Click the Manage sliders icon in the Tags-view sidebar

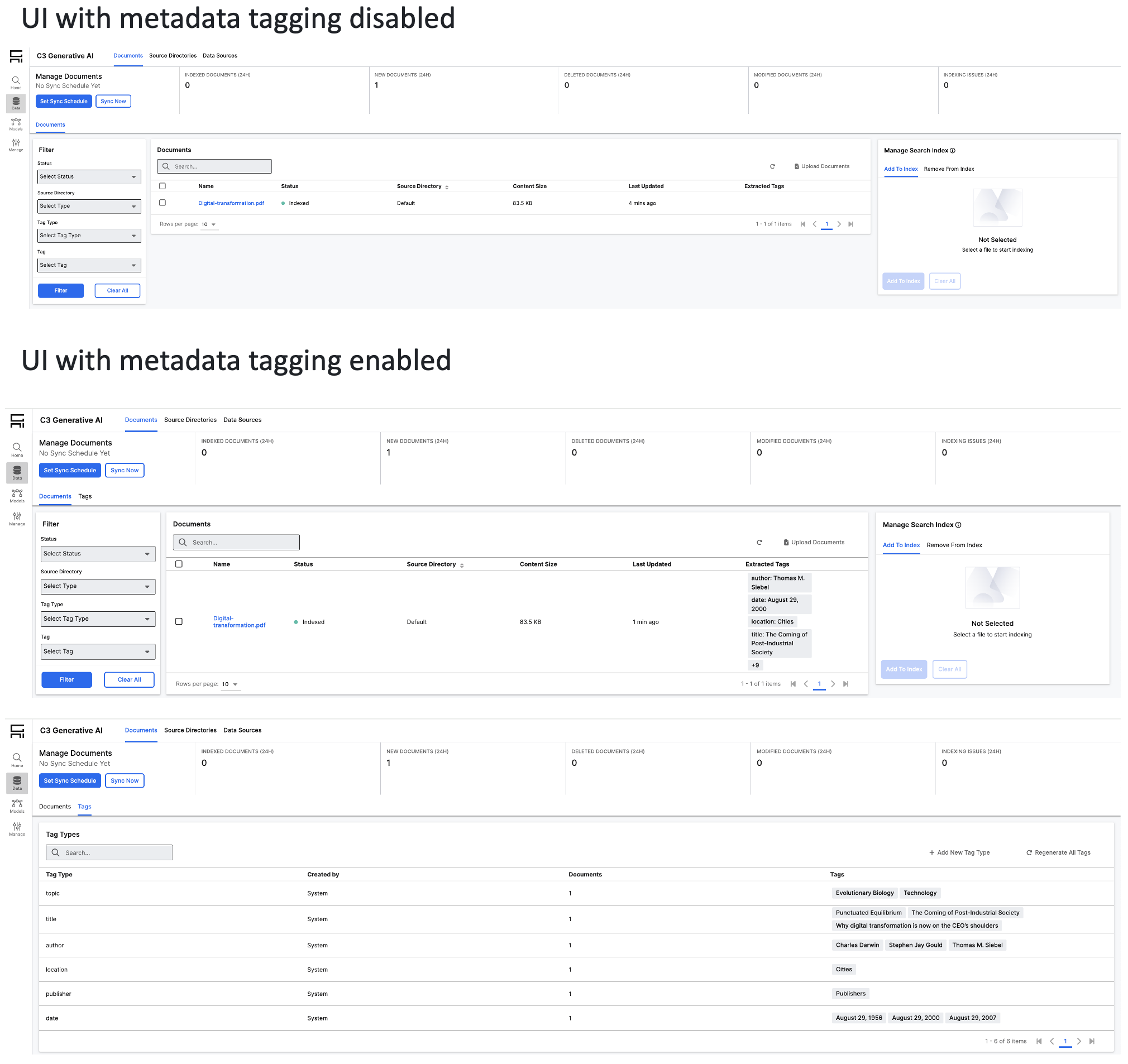point(17,828)
